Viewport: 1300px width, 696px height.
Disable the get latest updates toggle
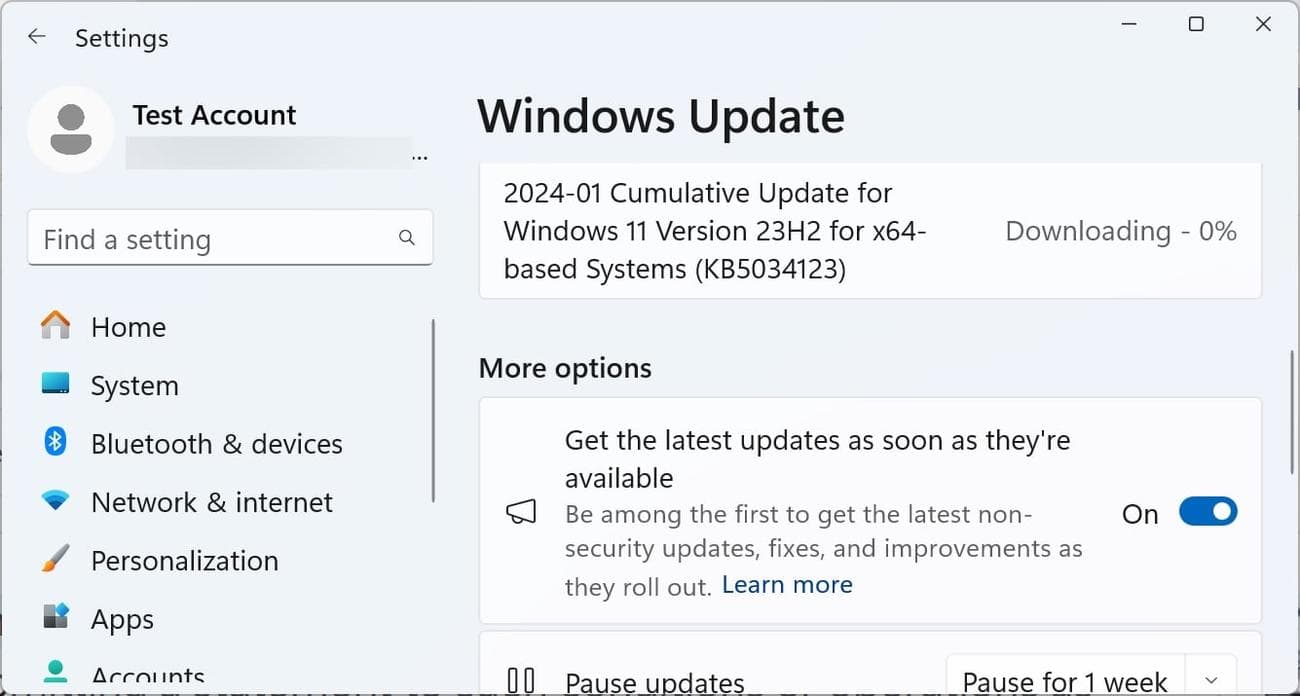(1207, 512)
